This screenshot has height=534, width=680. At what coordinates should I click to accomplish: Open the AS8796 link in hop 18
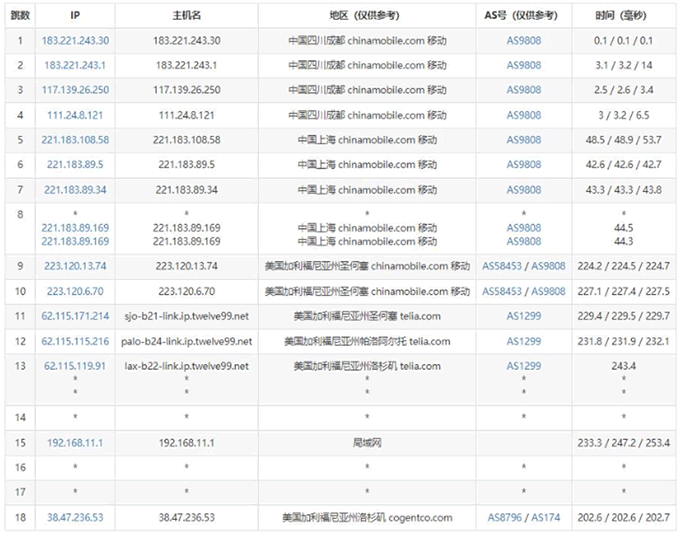pyautogui.click(x=506, y=518)
